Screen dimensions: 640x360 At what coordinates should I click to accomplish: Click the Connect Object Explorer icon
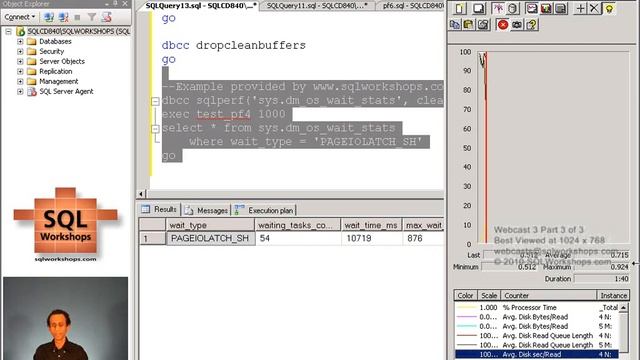[49, 17]
